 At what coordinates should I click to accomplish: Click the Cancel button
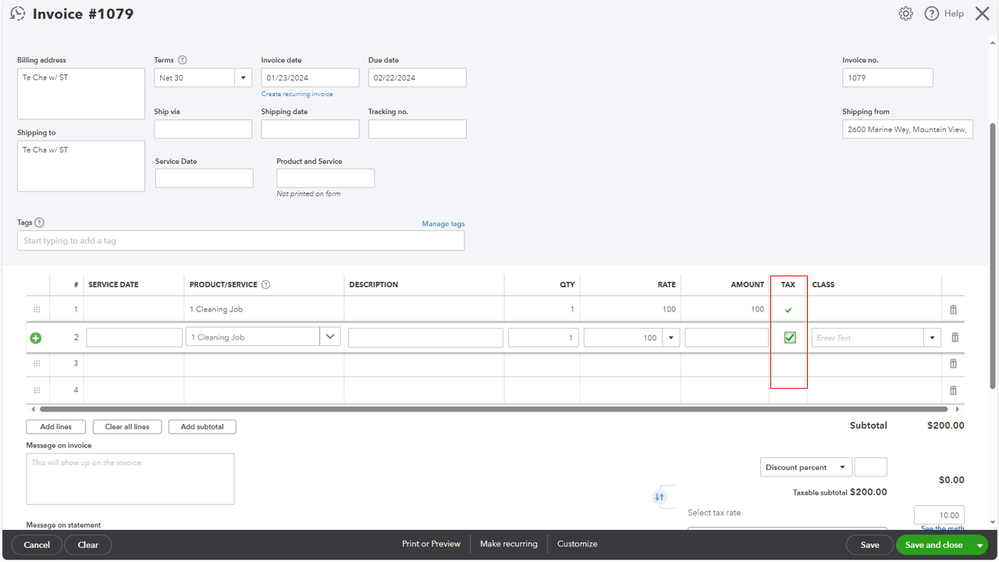point(36,545)
